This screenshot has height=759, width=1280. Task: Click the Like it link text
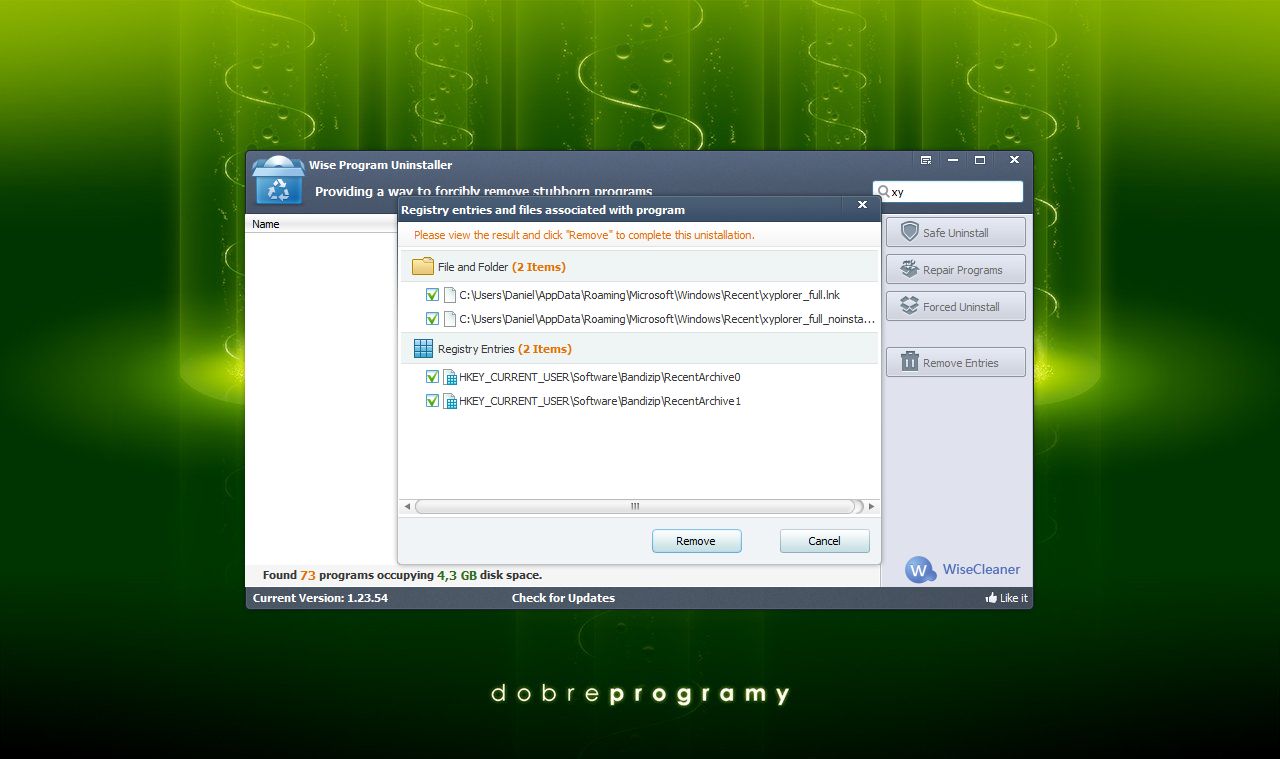(1014, 598)
